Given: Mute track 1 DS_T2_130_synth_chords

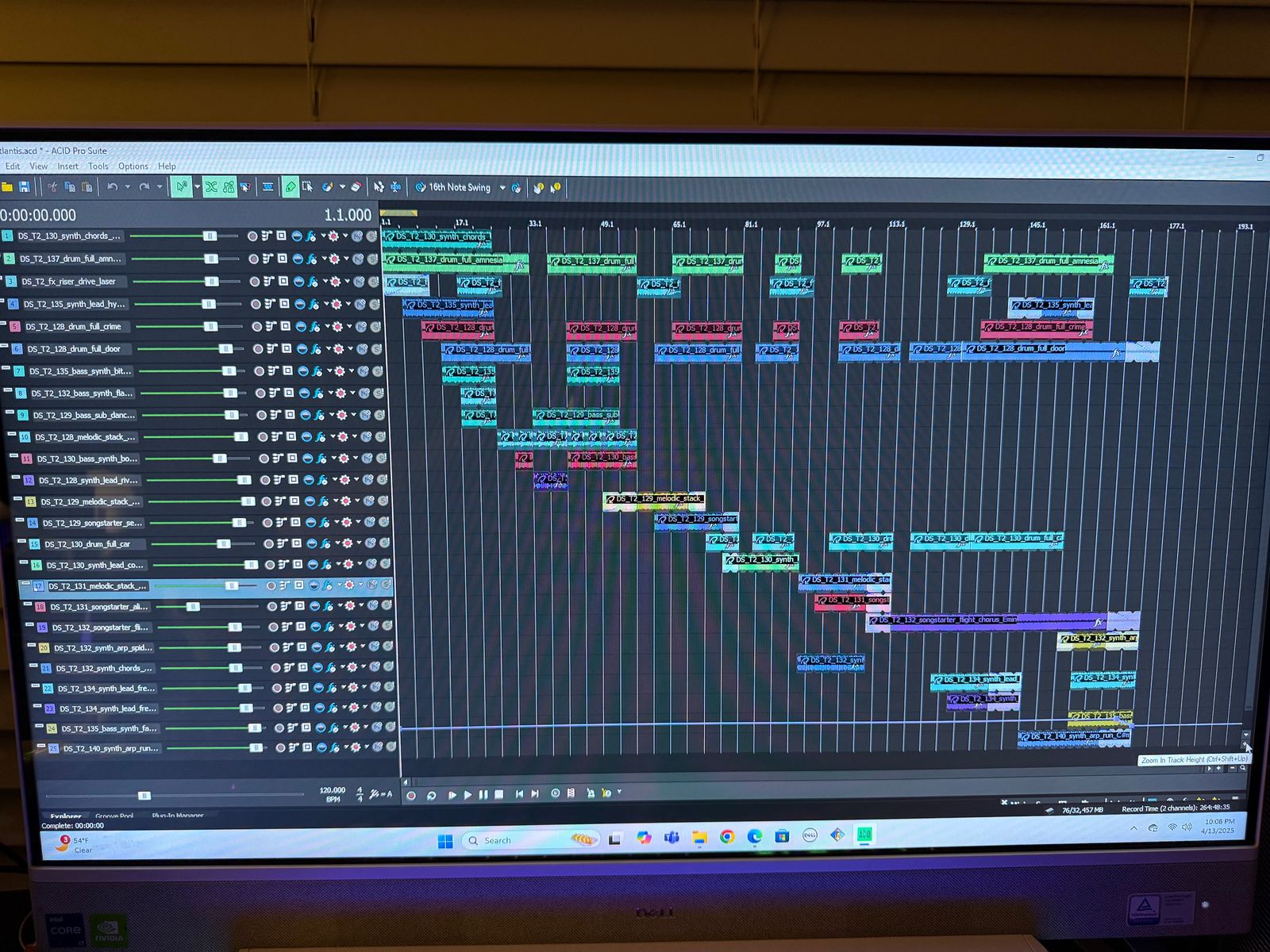Looking at the screenshot, I should click(x=356, y=236).
